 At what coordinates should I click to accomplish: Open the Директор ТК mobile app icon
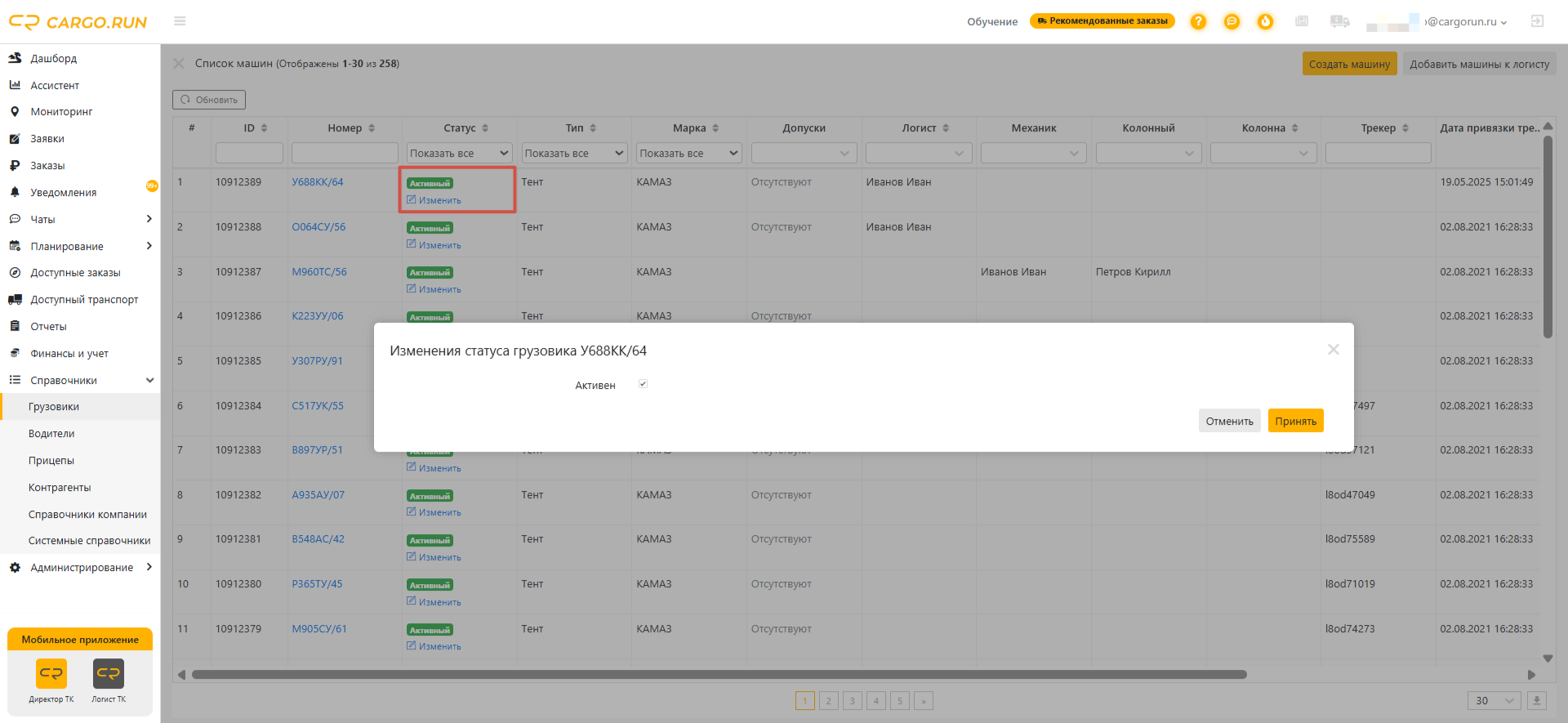pos(51,674)
